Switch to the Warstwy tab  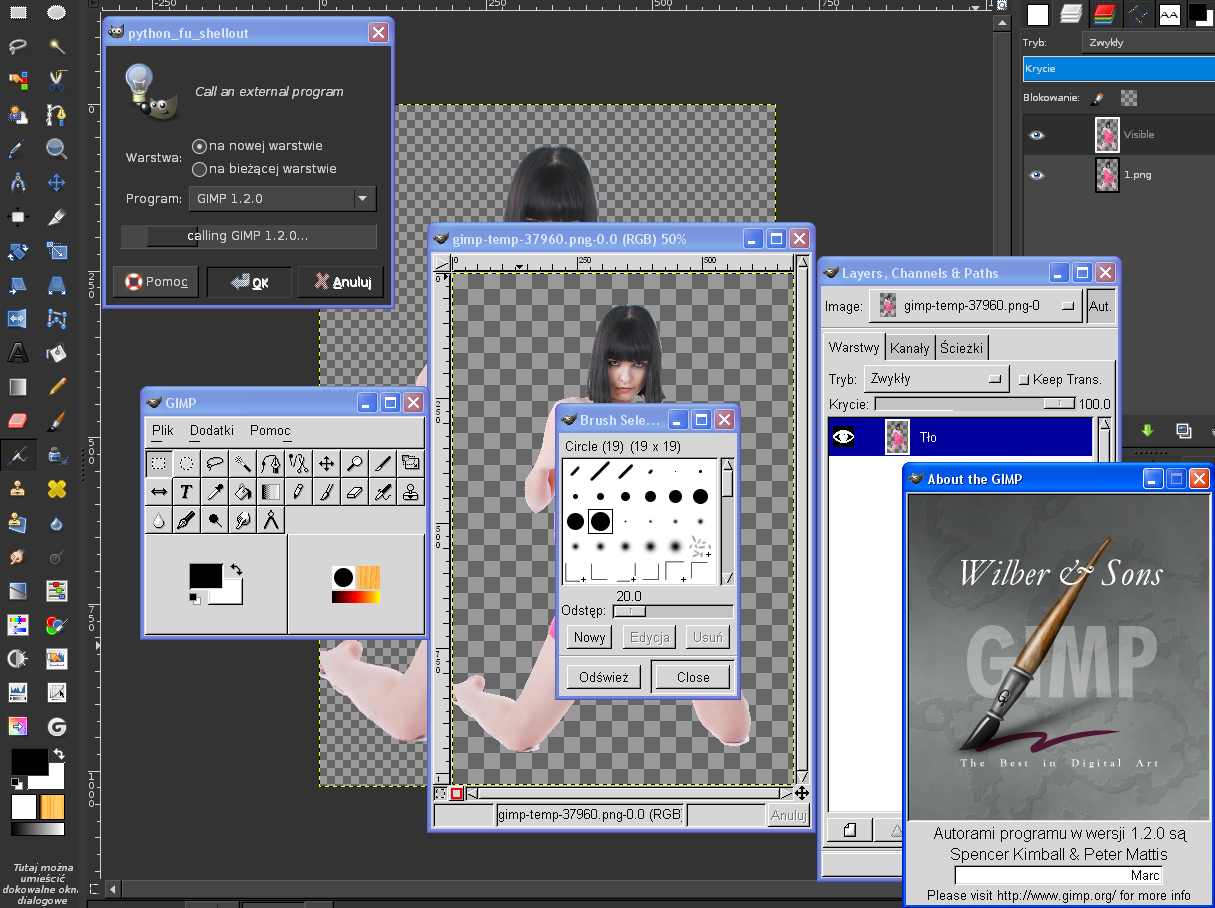(x=854, y=347)
